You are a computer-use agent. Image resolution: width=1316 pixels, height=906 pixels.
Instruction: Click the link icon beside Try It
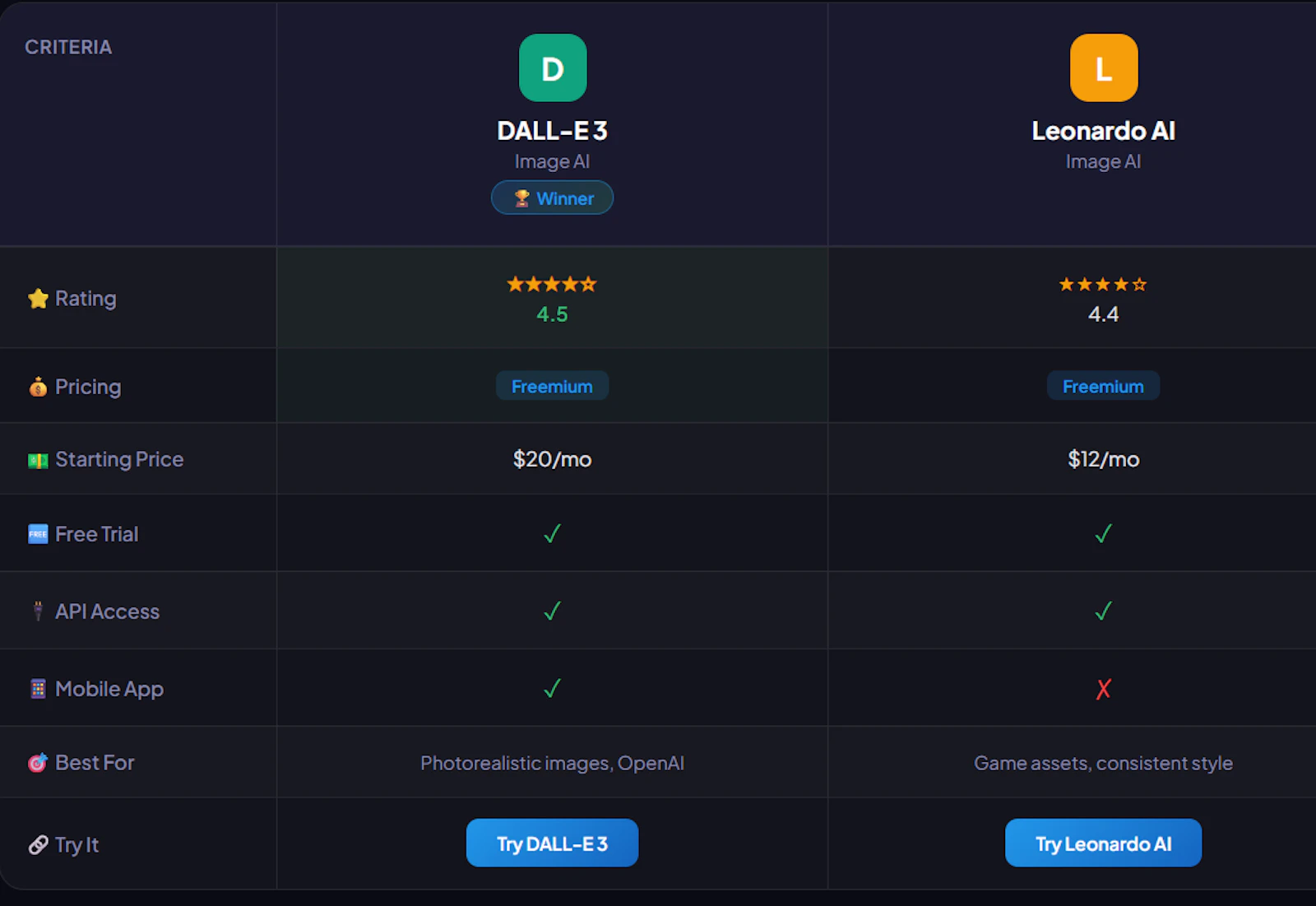[x=38, y=845]
